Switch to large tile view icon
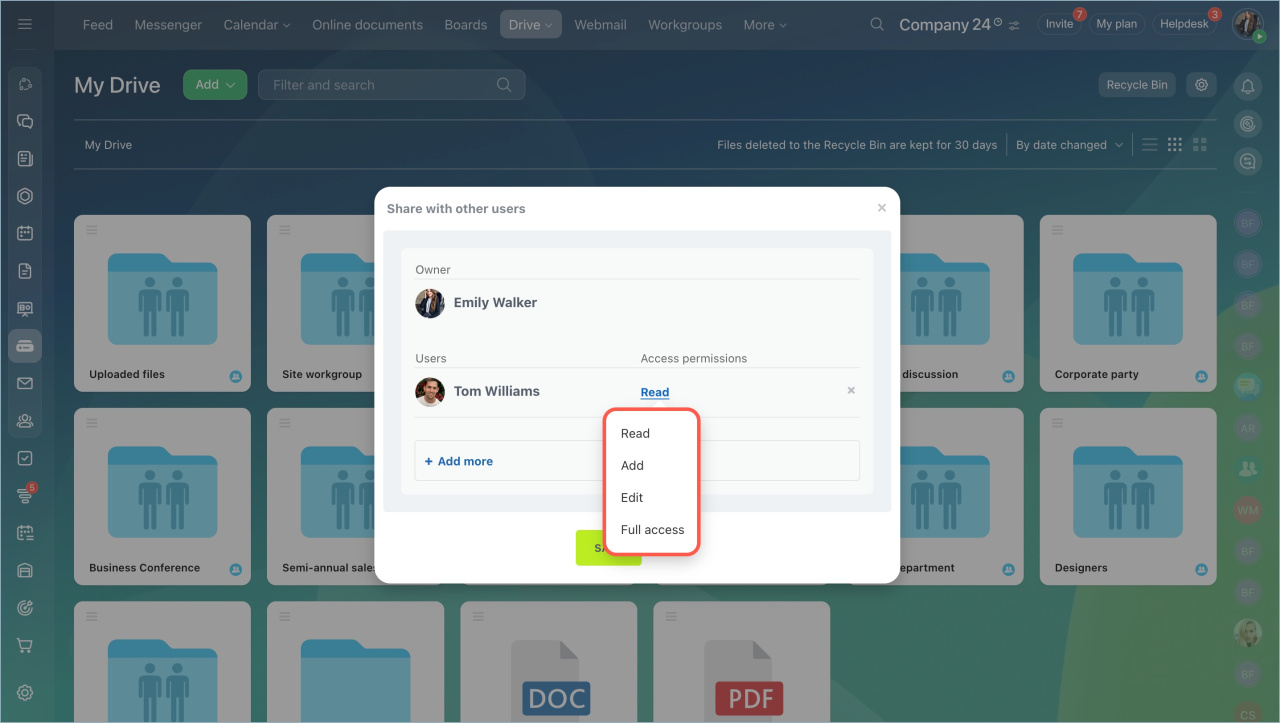Viewport: 1280px width, 723px height. pyautogui.click(x=1200, y=145)
